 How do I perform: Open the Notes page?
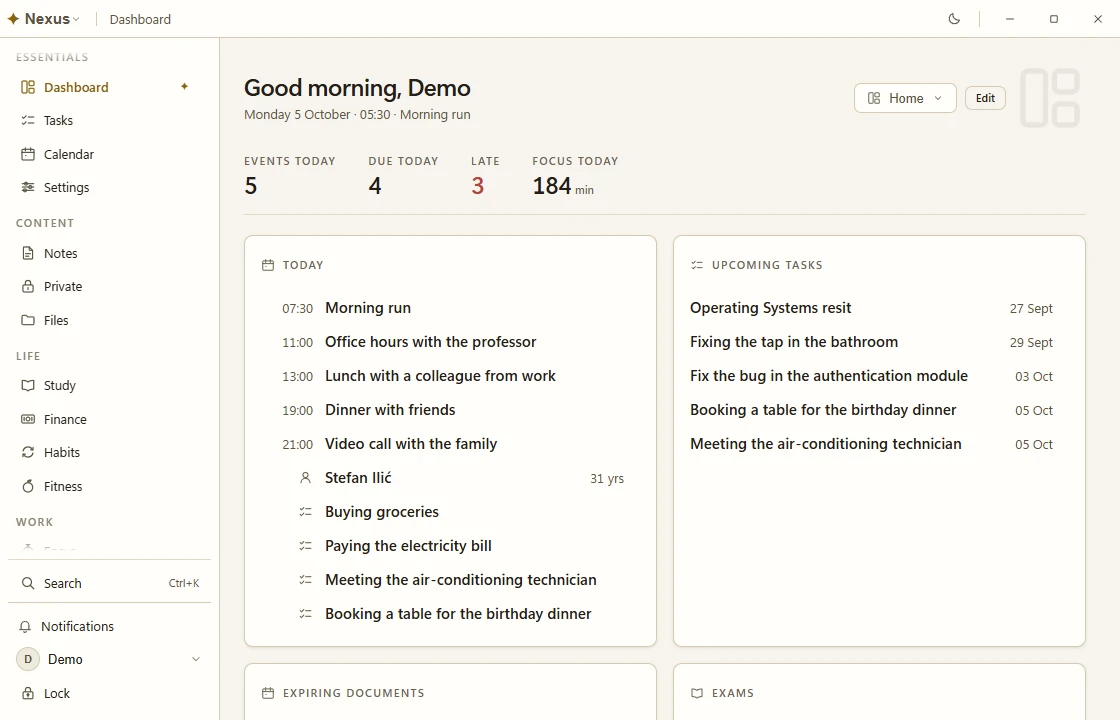pyautogui.click(x=109, y=254)
